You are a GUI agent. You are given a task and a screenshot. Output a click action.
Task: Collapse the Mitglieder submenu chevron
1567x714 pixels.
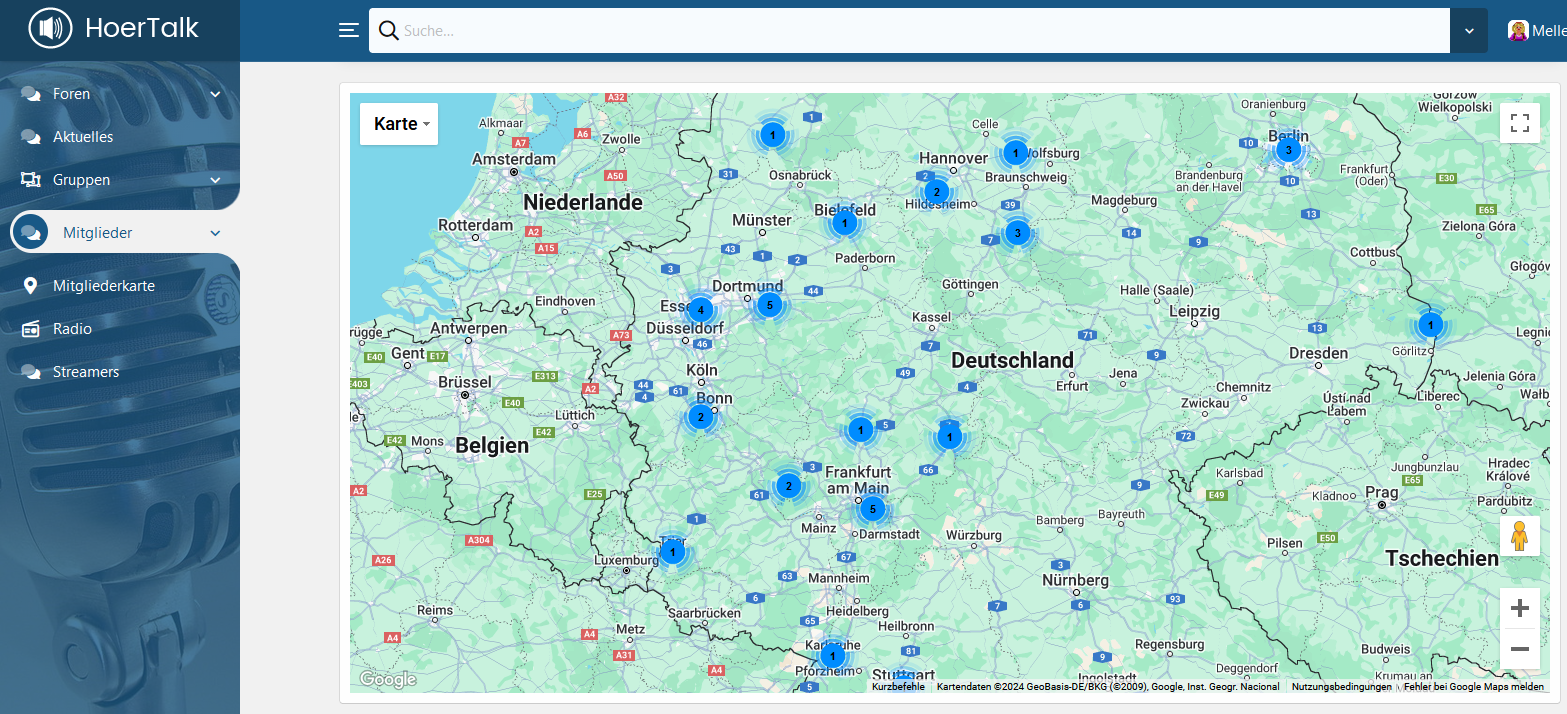tap(215, 233)
